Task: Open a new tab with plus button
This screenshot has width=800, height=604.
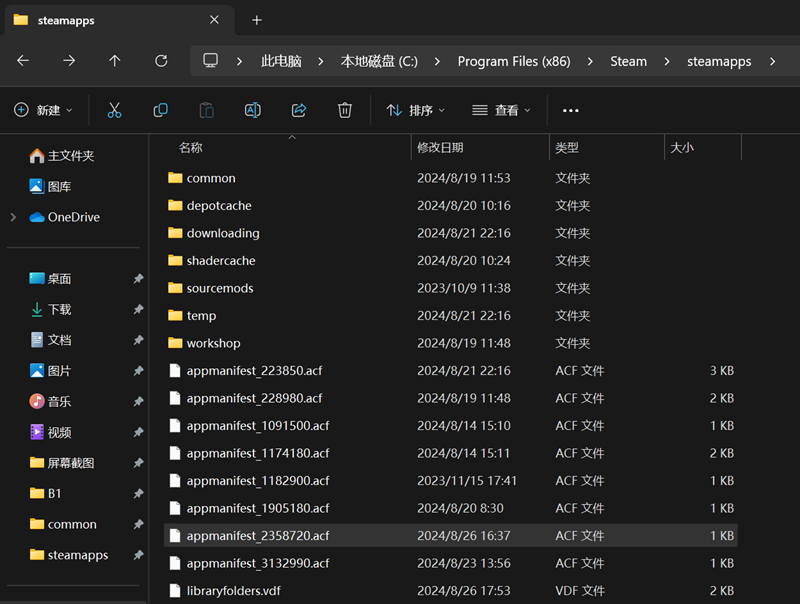Action: click(x=257, y=20)
